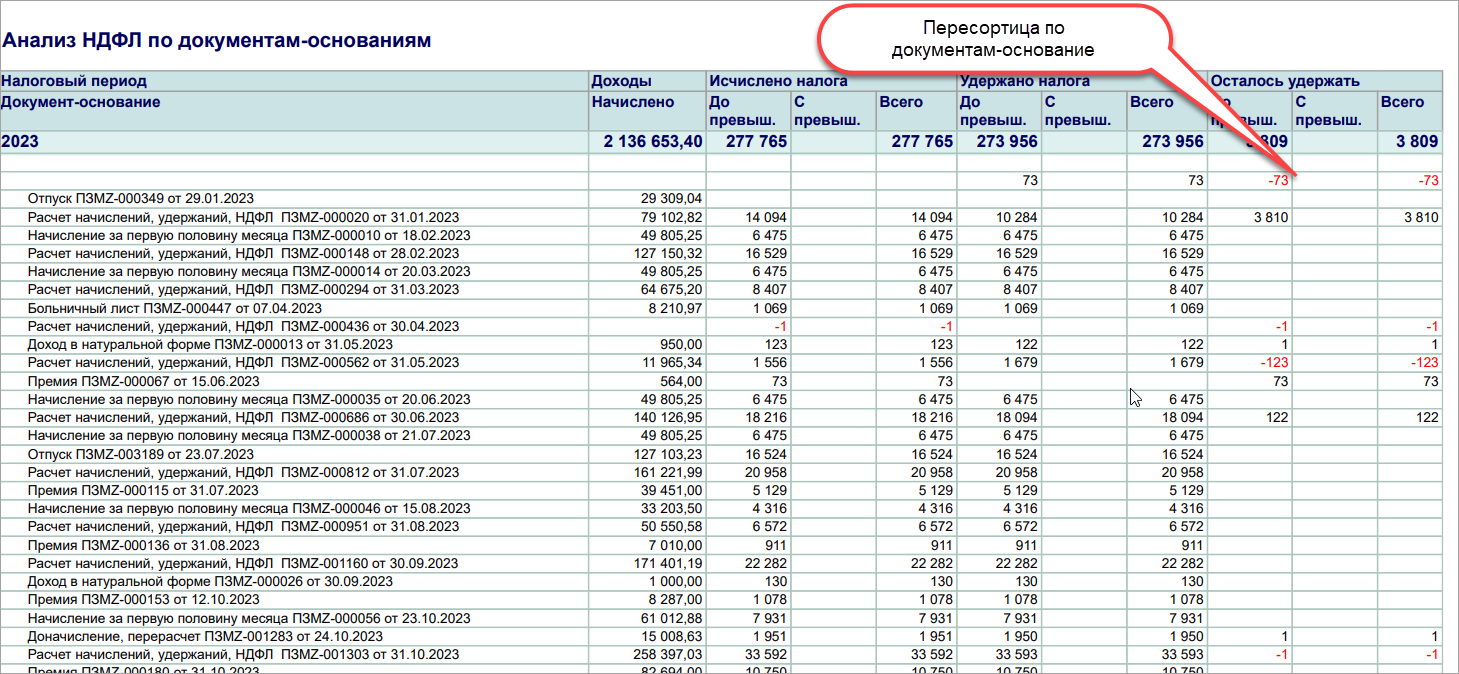Open Расчет начислений ПЗМZ-001160 от 30.09.2023

tap(243, 563)
